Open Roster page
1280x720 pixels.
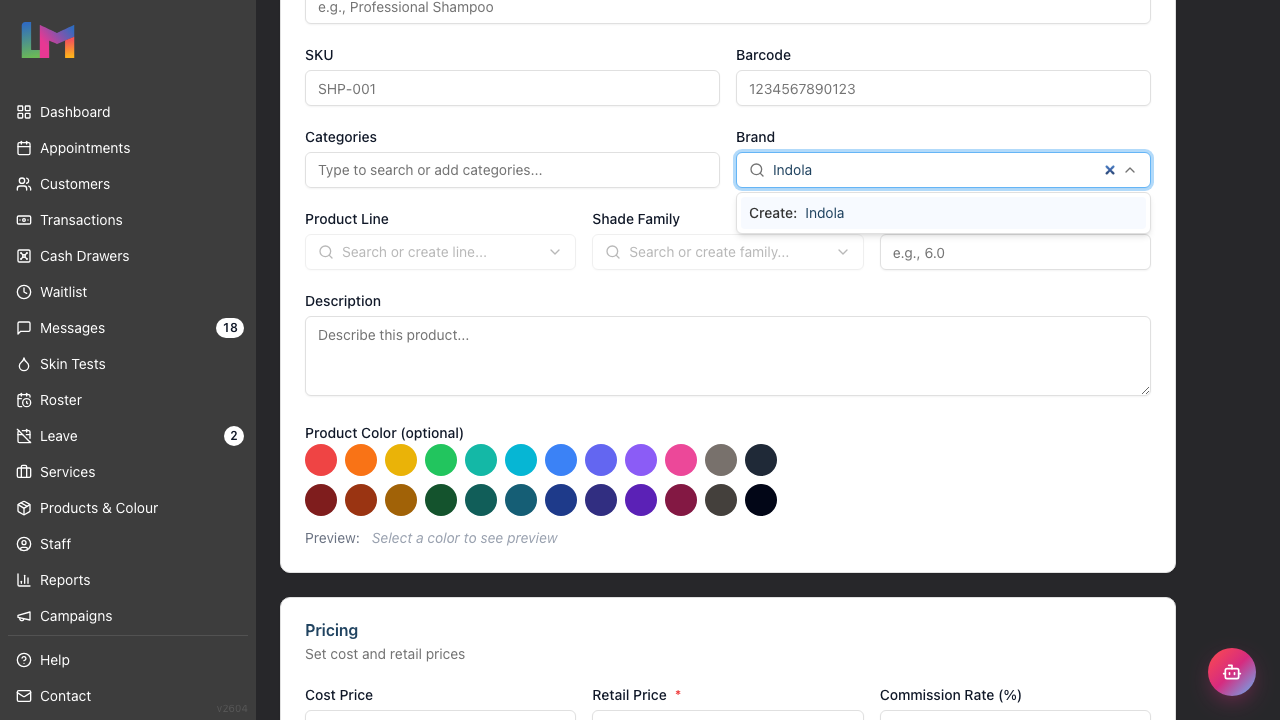click(128, 400)
